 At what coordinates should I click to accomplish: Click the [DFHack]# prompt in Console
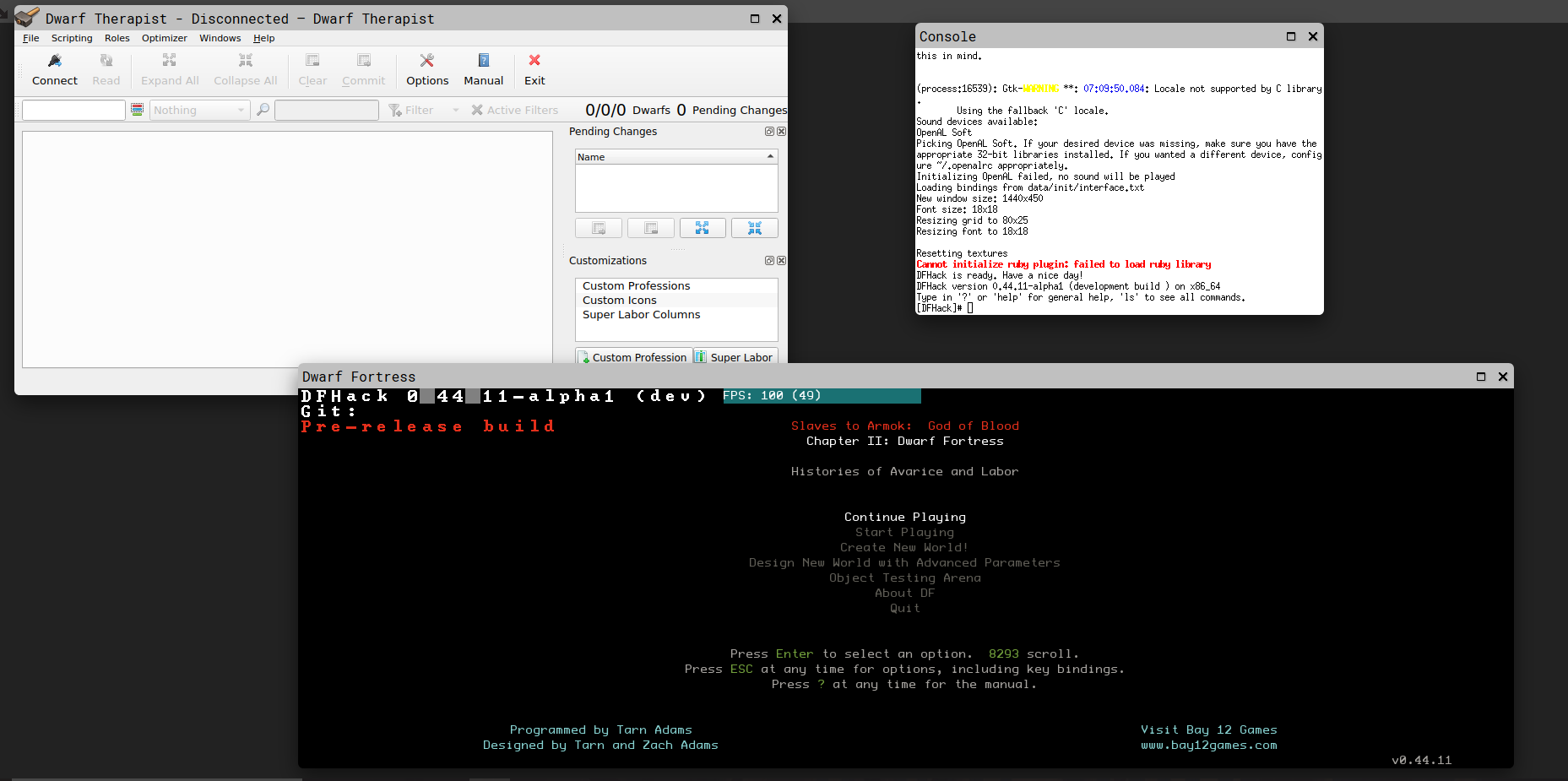[x=940, y=308]
